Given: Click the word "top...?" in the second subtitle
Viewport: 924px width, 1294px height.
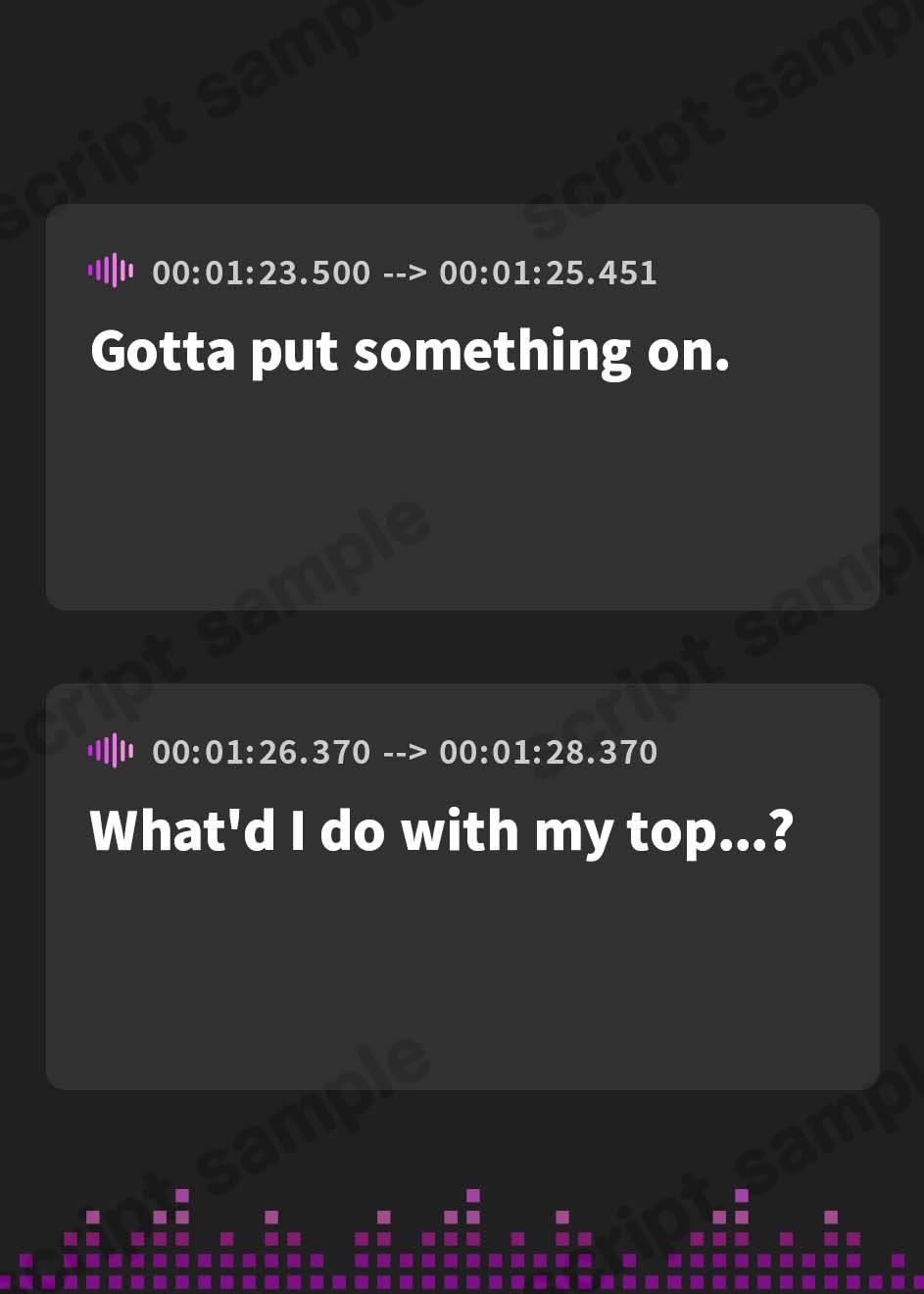Looking at the screenshot, I should pos(709,834).
